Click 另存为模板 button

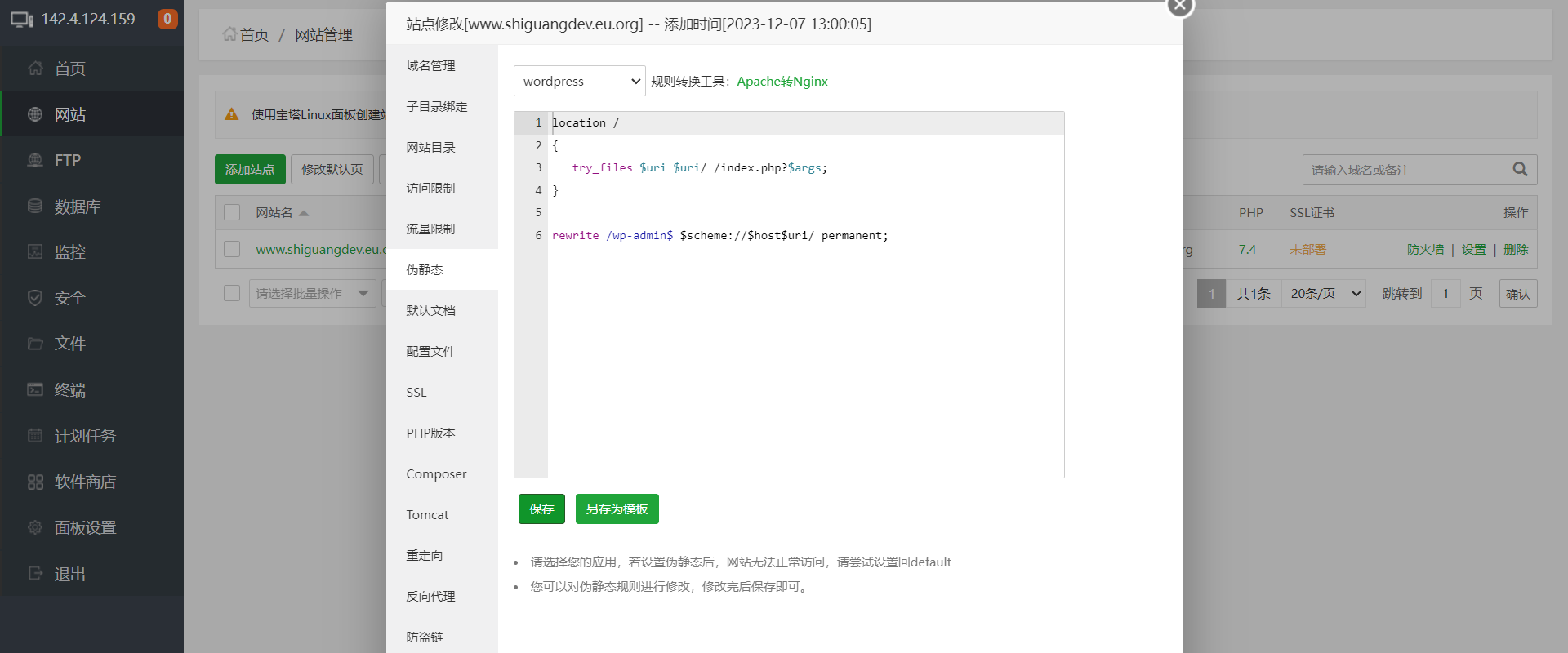click(x=617, y=509)
